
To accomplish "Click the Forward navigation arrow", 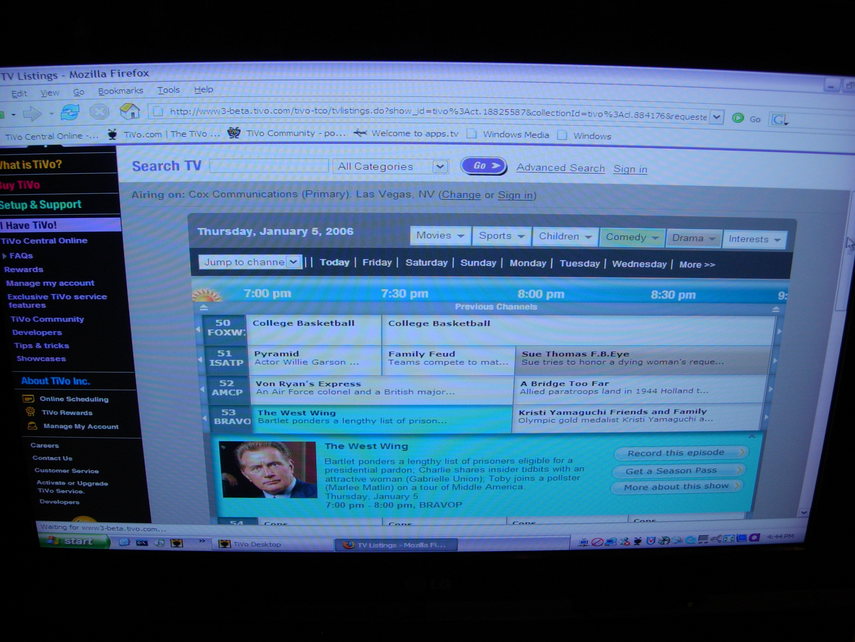I will tap(32, 113).
